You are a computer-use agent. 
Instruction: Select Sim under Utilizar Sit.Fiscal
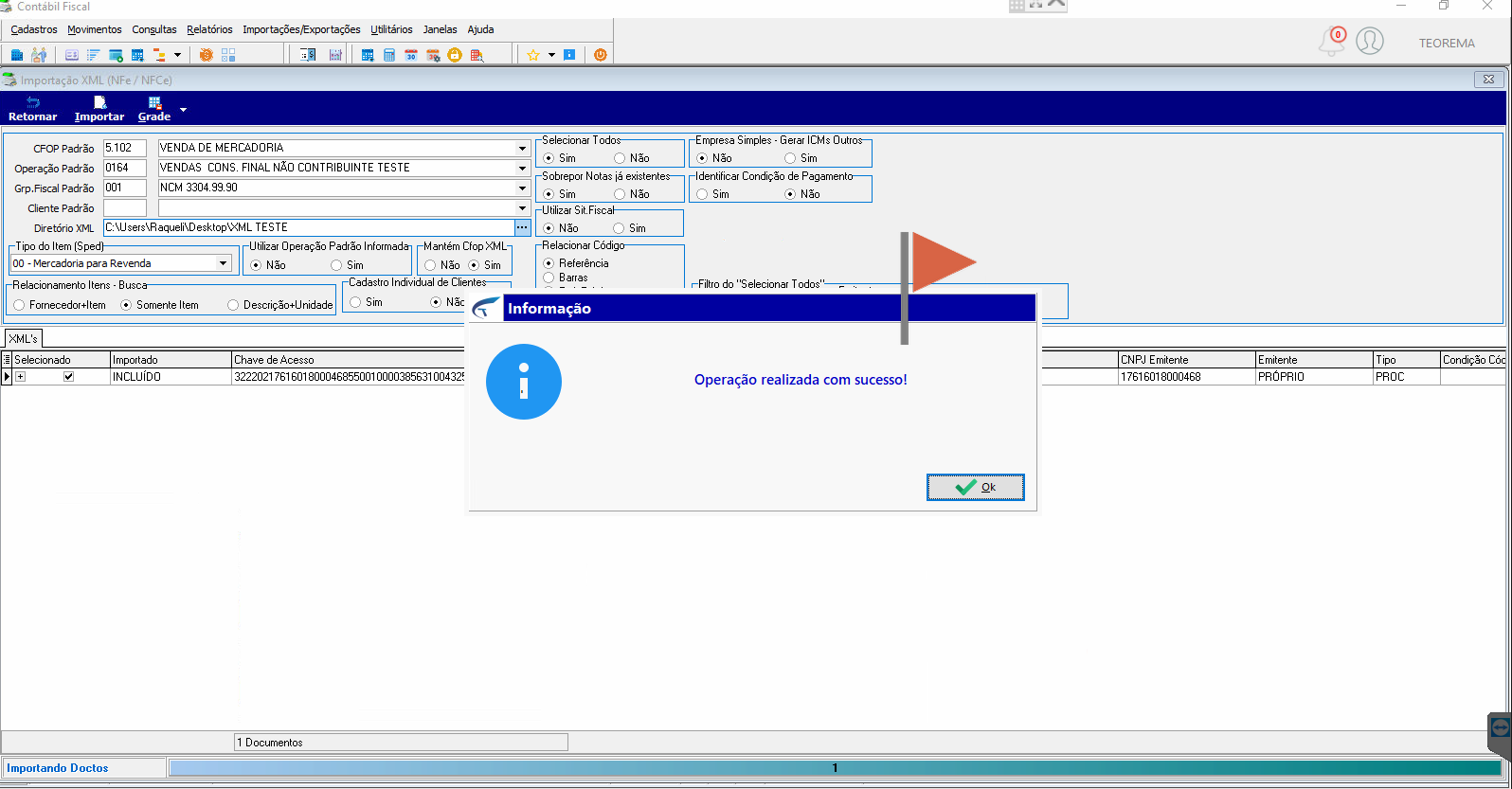(619, 228)
